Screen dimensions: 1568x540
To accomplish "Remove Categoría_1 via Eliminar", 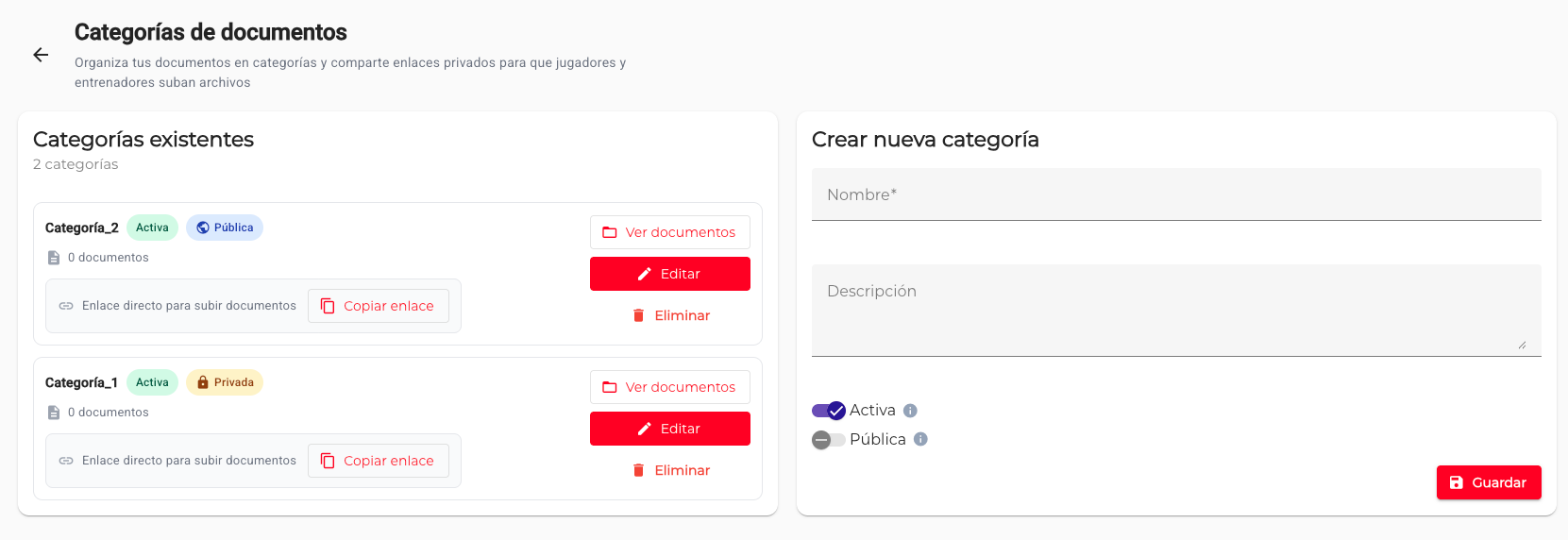I will pos(670,470).
